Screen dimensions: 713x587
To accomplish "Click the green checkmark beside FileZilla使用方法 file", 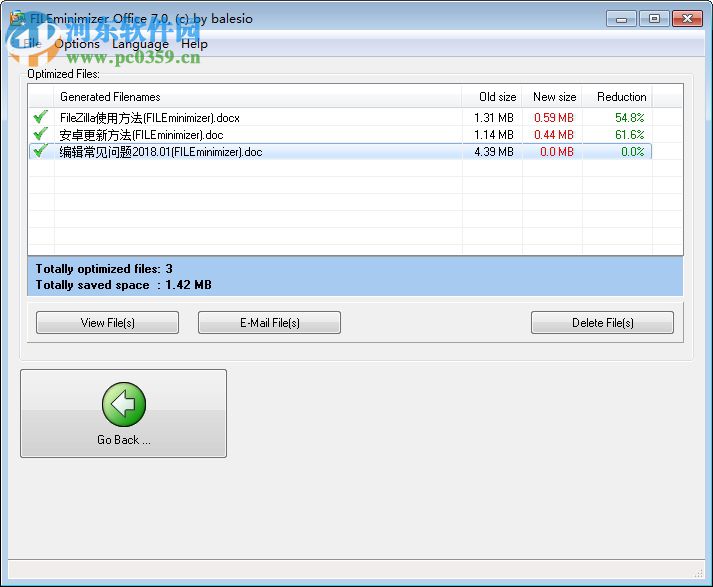I will [x=40, y=117].
